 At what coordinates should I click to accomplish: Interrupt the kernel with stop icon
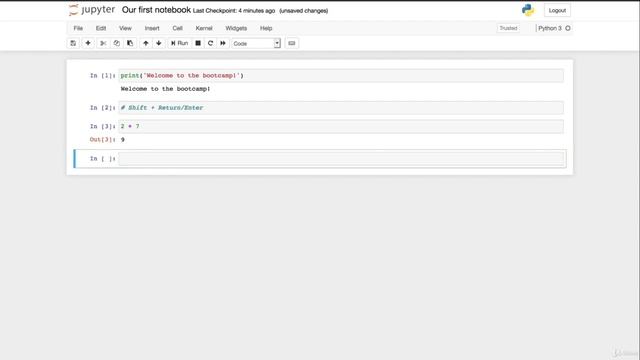coord(198,43)
